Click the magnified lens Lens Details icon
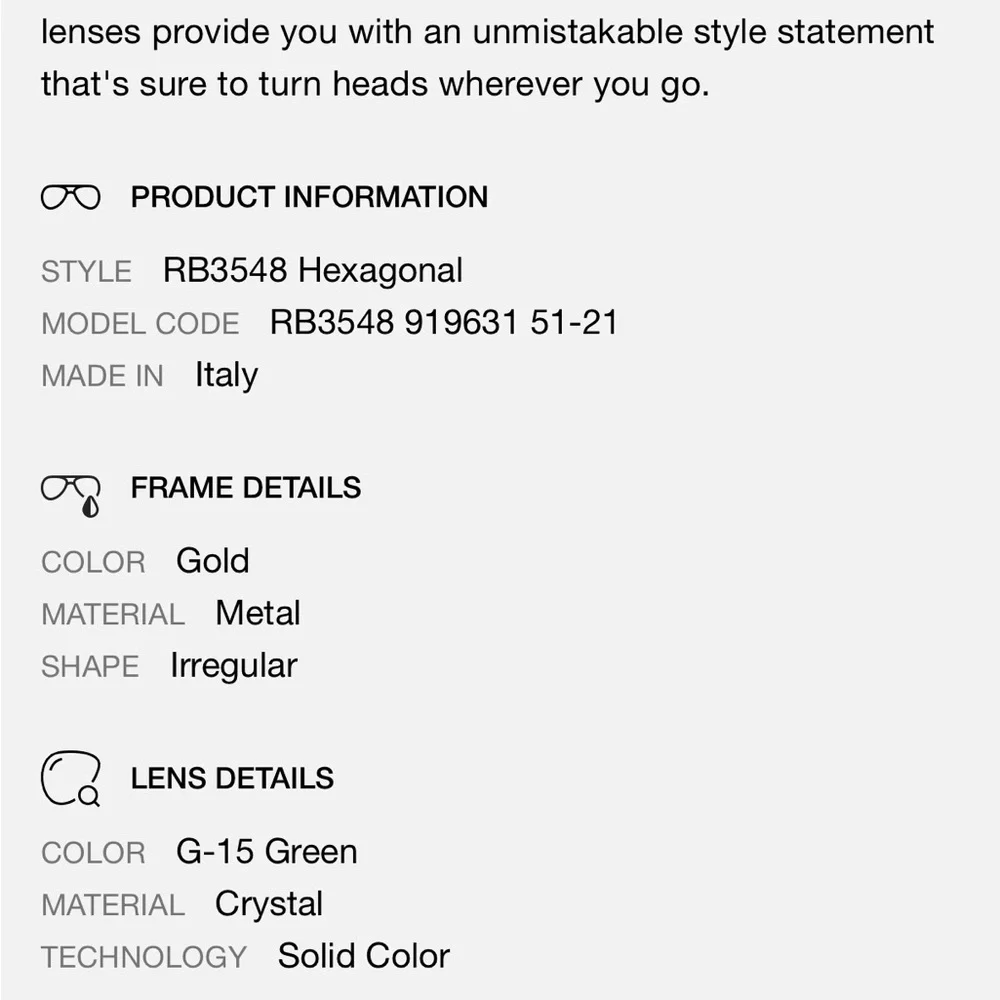Screen dimensions: 1000x1000 pos(71,779)
